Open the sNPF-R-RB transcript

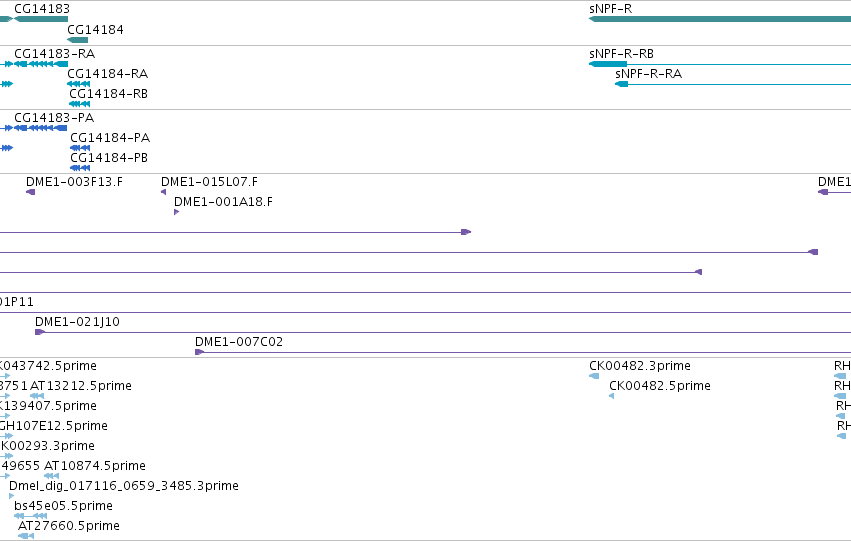coord(720,64)
